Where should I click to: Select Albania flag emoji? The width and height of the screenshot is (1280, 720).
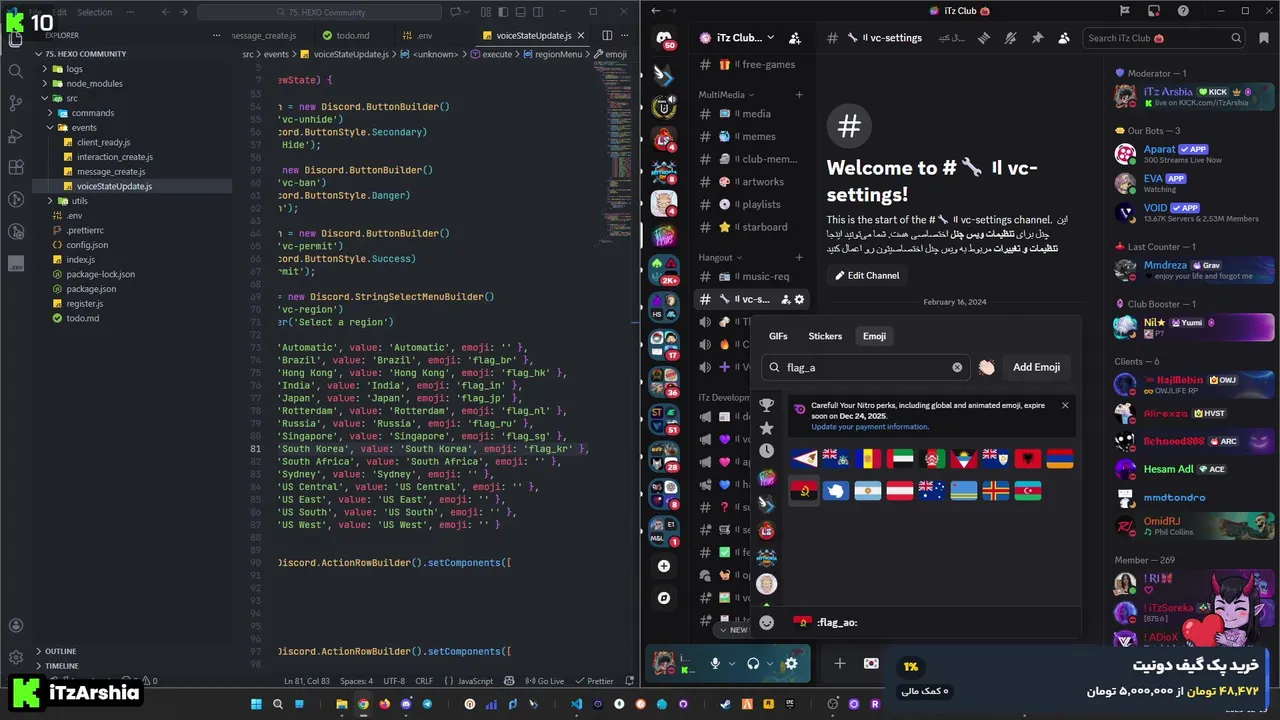coord(1027,459)
